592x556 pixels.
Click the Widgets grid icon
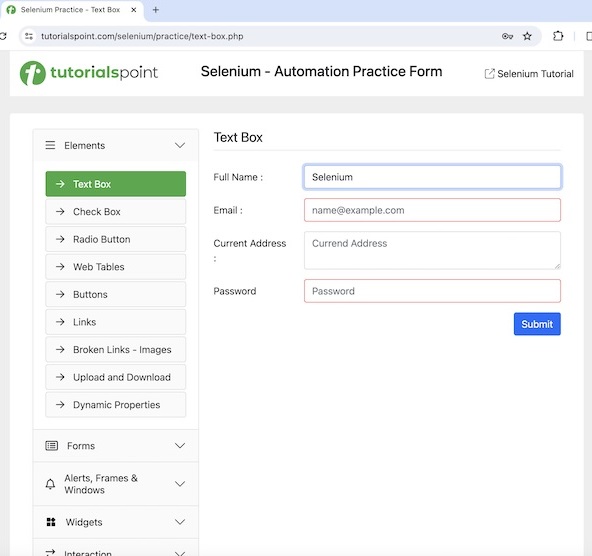coord(51,522)
